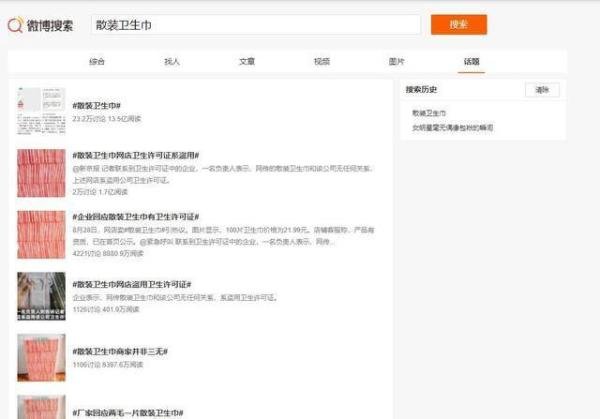Open topic #散装卫生巾网店卫生许可证系盗用#
600x419 pixels.
(x=135, y=155)
